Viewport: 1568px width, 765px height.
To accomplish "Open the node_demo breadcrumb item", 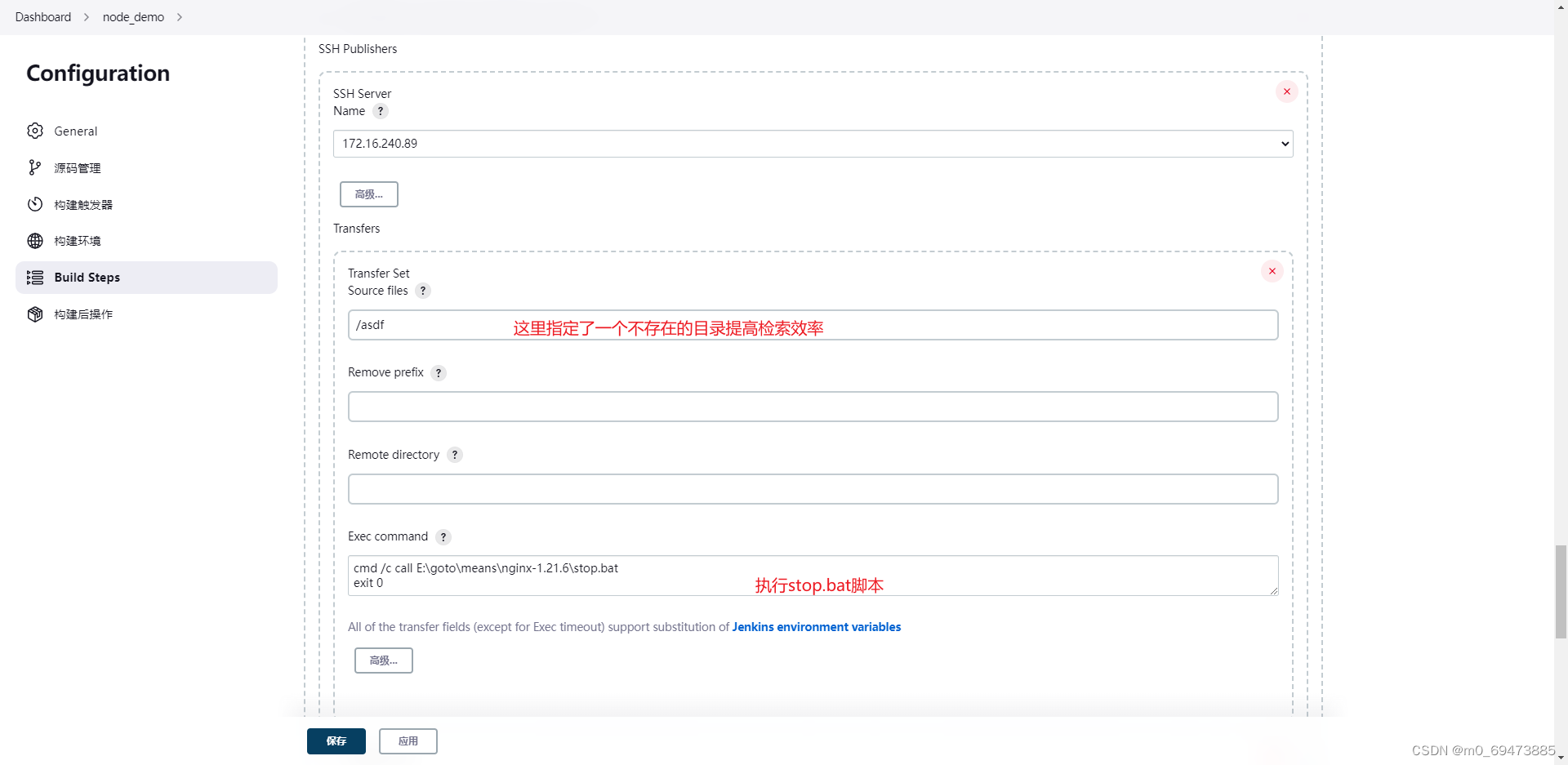I will (132, 16).
